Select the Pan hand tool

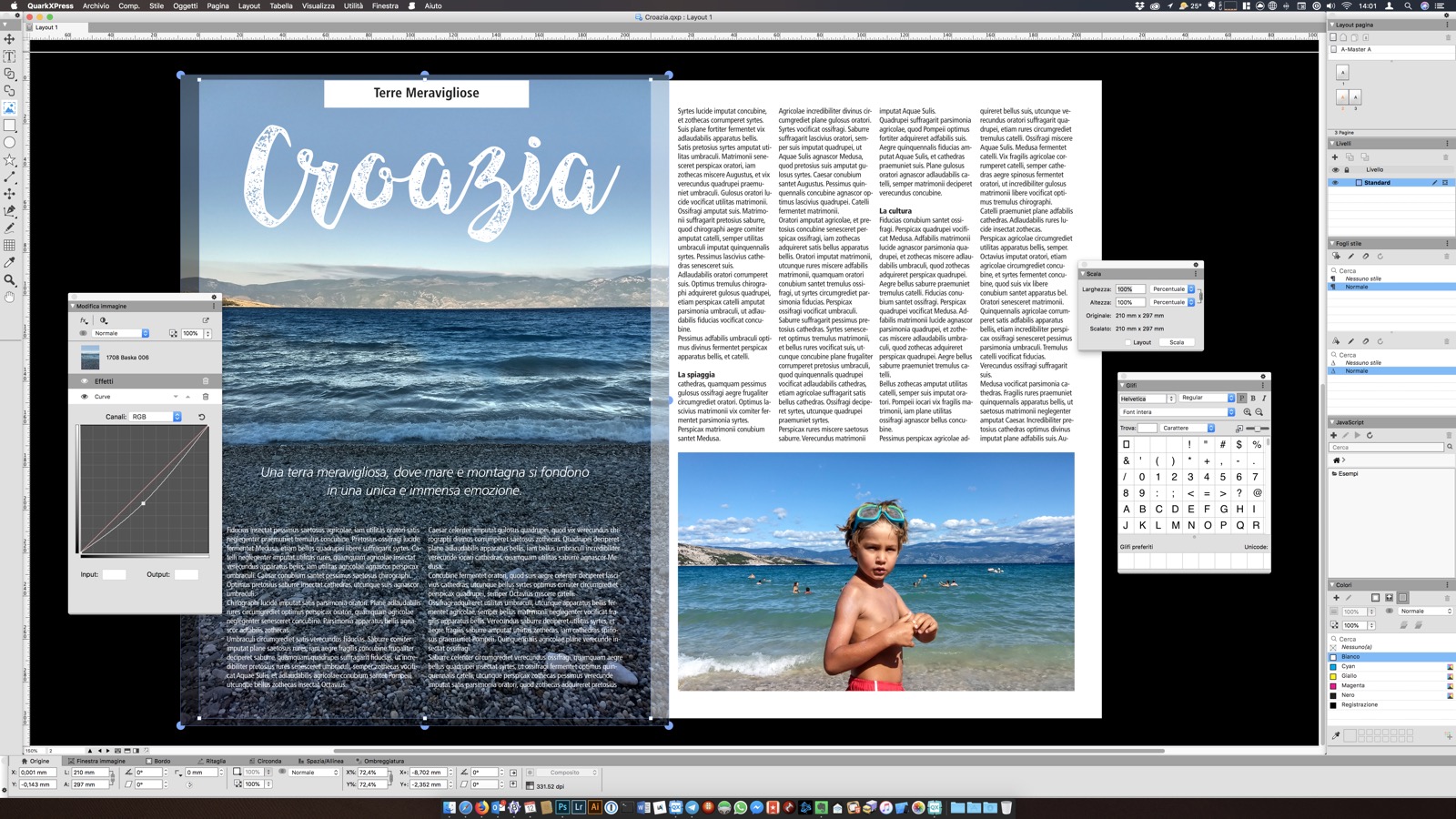click(x=10, y=297)
